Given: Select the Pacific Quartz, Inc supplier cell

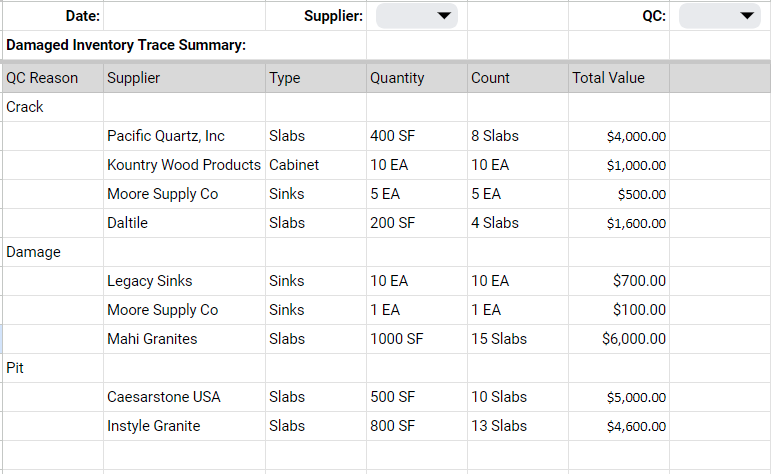Looking at the screenshot, I should 184,136.
